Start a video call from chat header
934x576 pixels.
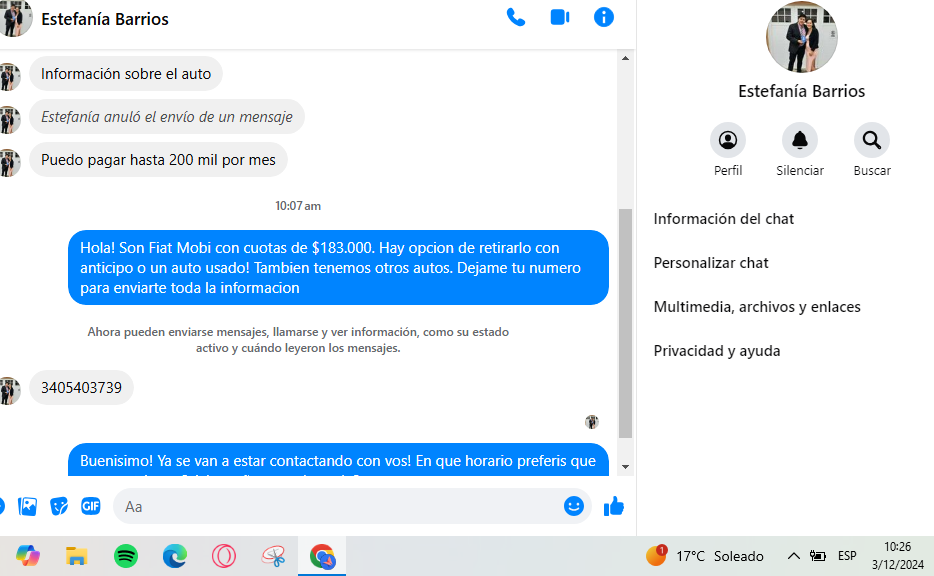pyautogui.click(x=560, y=17)
